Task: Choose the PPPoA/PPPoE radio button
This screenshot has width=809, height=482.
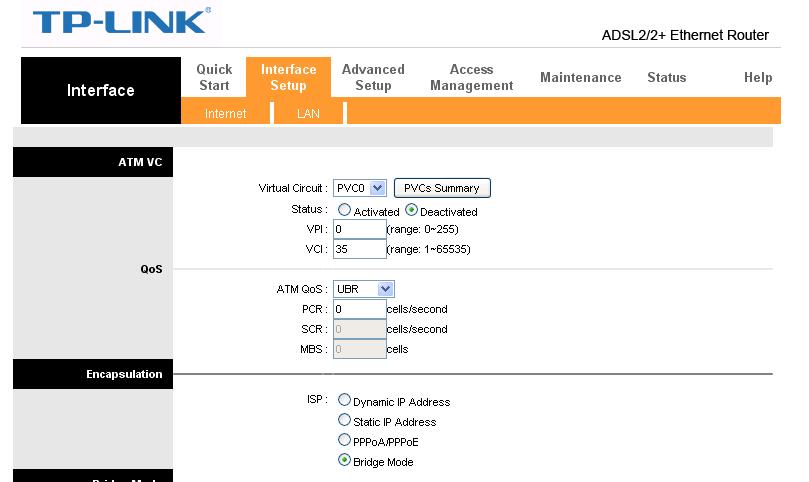Action: (345, 441)
